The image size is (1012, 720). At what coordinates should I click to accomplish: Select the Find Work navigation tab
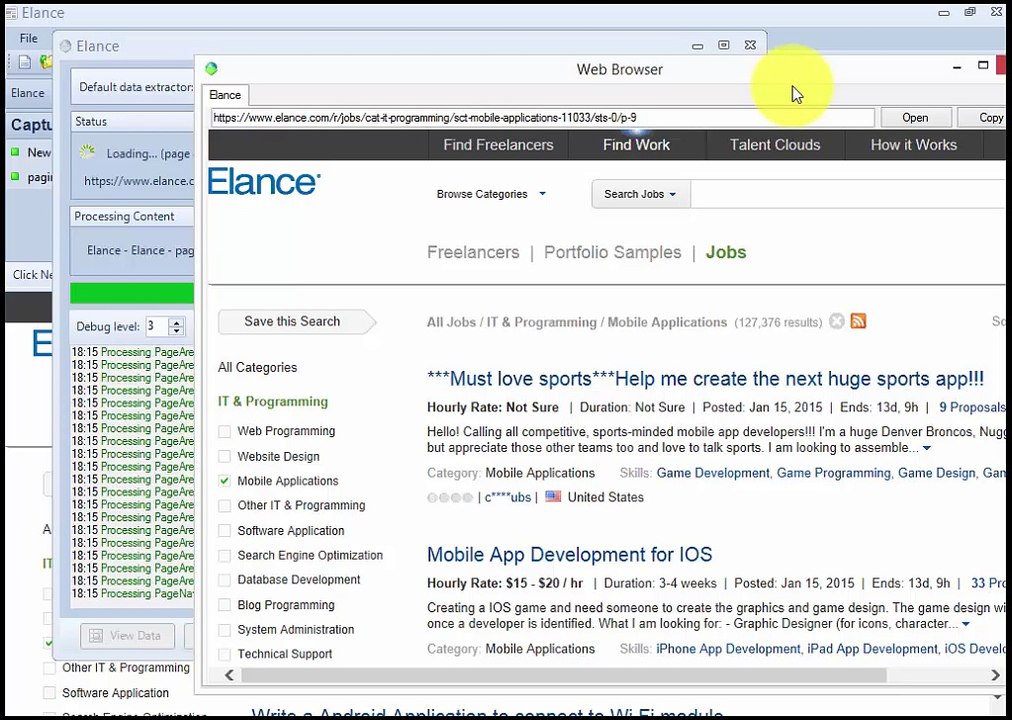click(636, 145)
